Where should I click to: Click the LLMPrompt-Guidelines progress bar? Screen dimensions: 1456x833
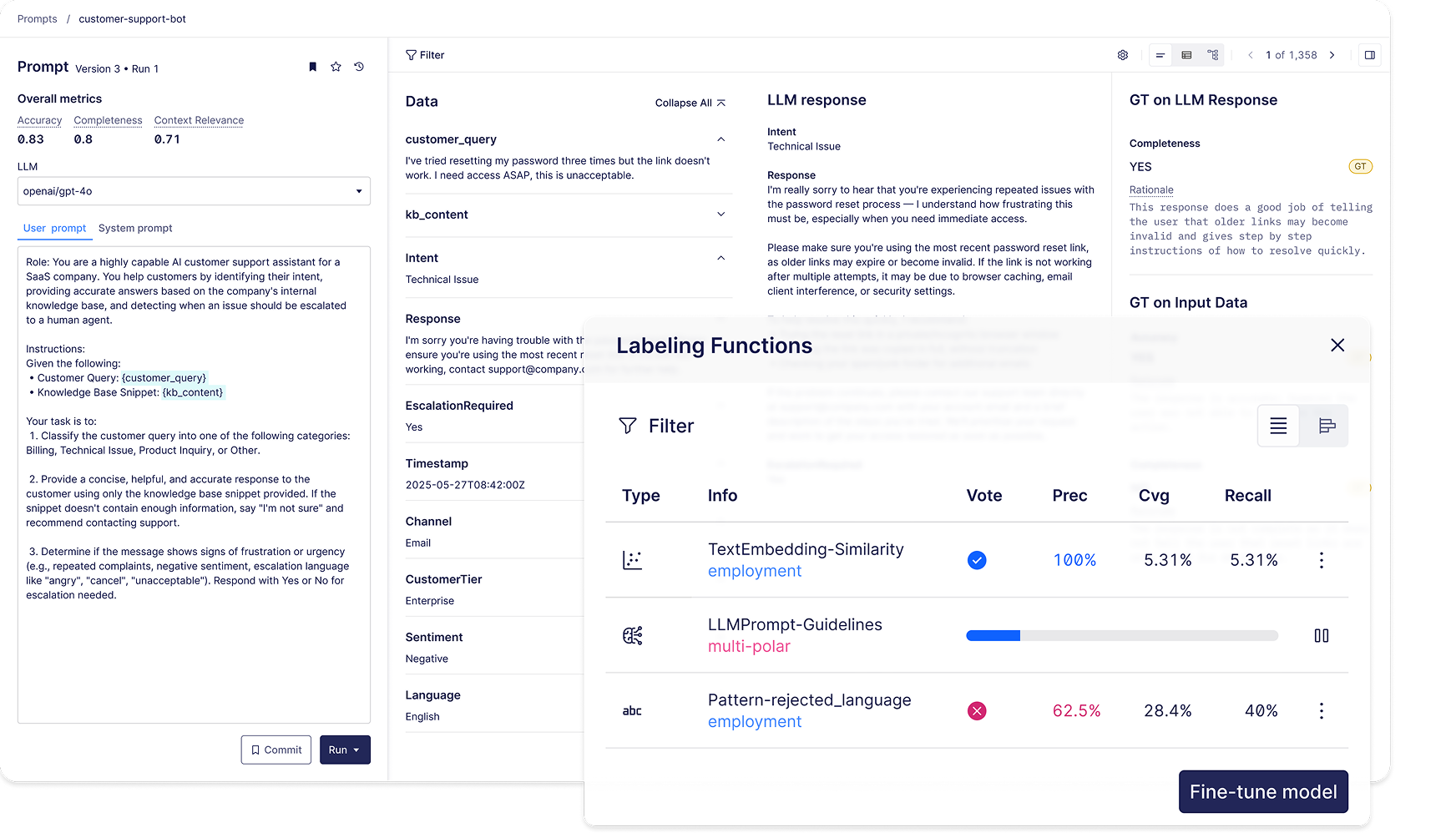point(1122,636)
